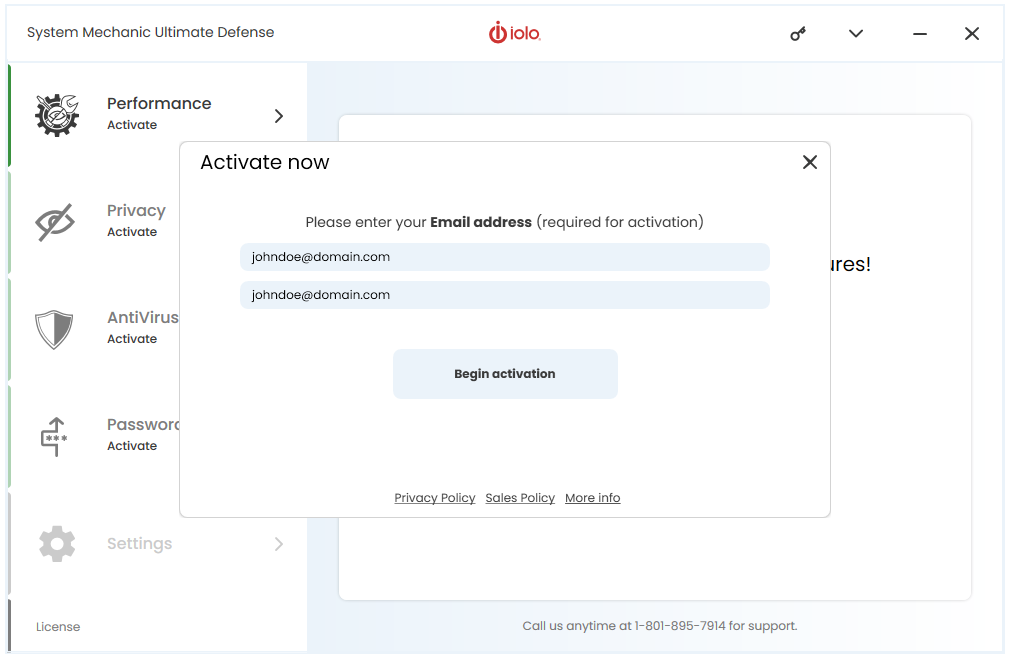Expand the Settings chevron arrow
Screen dimensions: 1009x657
pos(279,544)
